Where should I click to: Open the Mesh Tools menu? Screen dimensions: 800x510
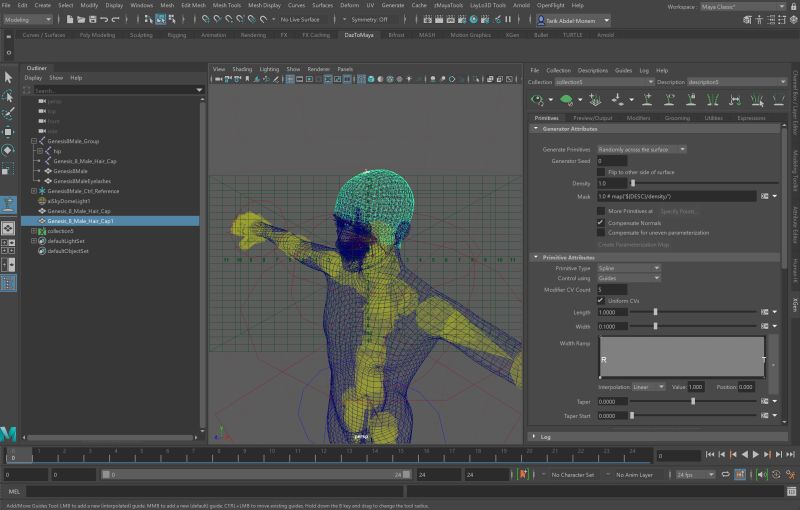coord(227,5)
